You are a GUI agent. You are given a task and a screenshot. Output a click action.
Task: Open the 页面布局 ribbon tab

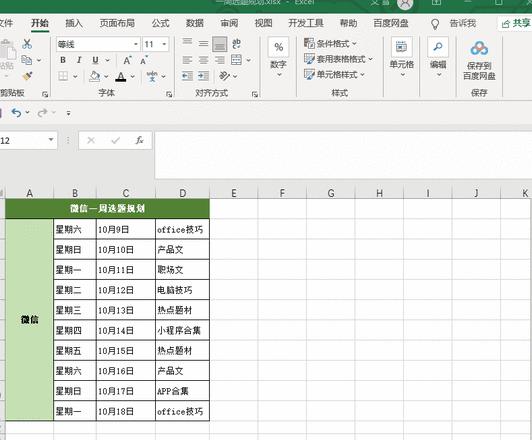click(117, 23)
